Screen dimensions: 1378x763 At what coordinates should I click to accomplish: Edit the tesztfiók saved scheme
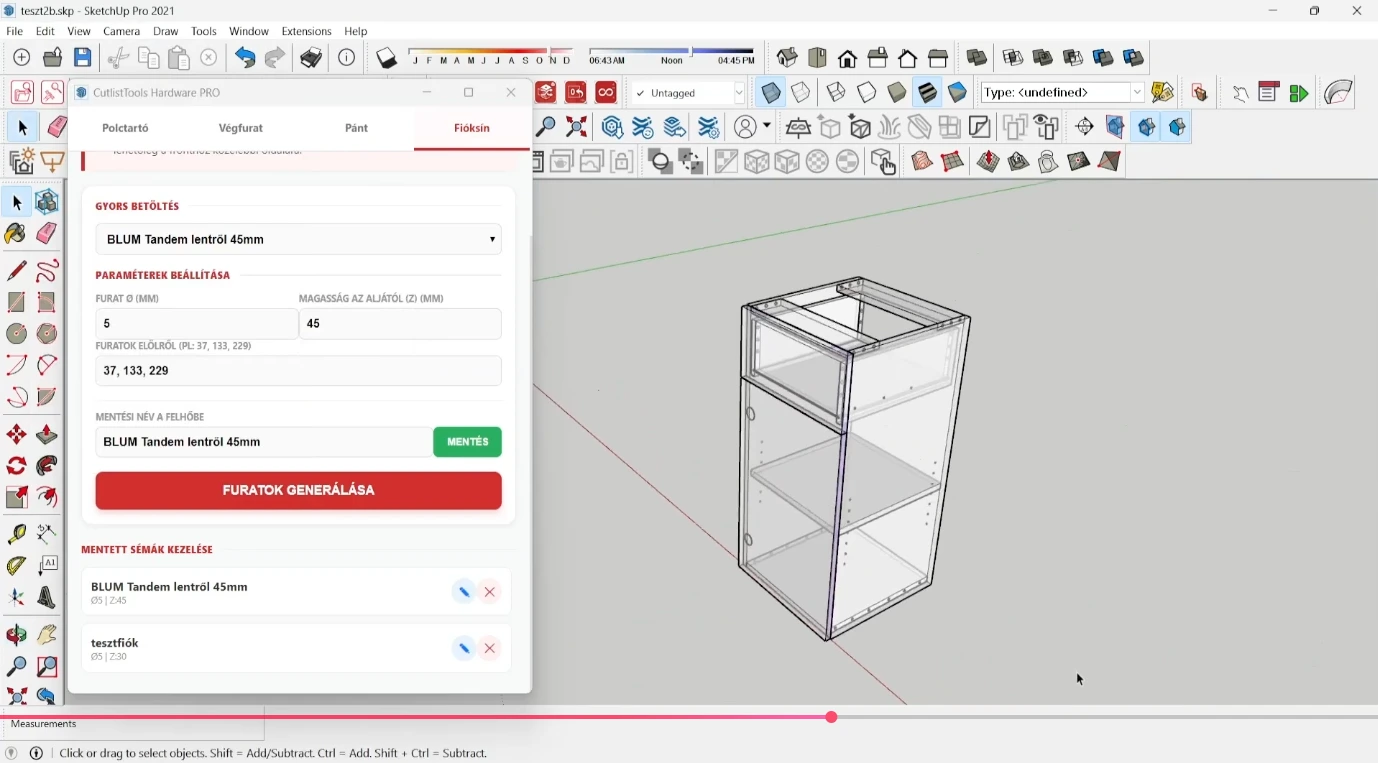(x=464, y=648)
